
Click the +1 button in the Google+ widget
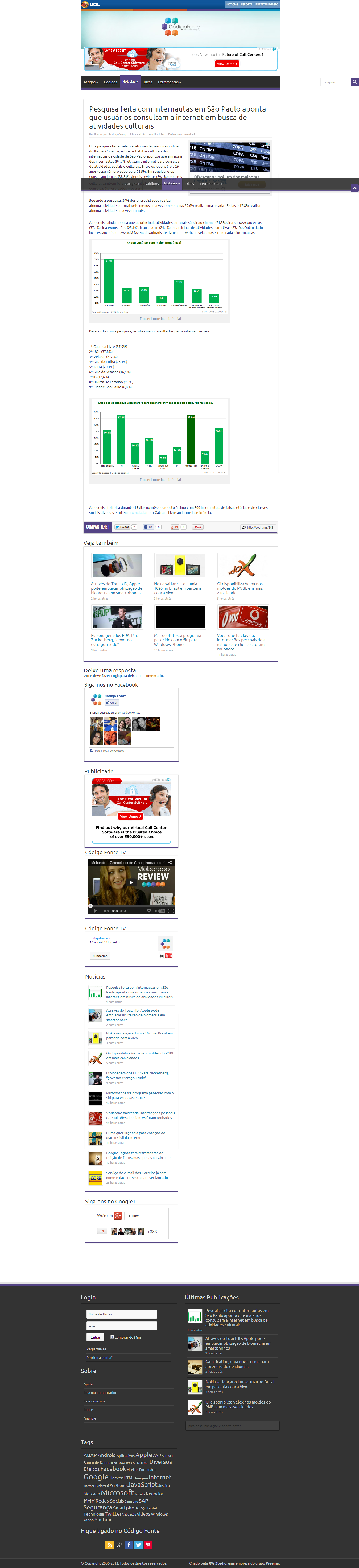click(102, 1231)
